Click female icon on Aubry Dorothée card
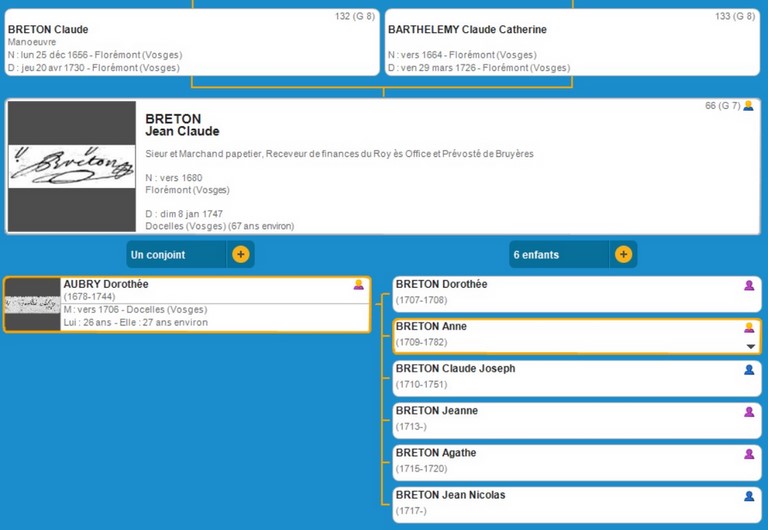 [359, 285]
